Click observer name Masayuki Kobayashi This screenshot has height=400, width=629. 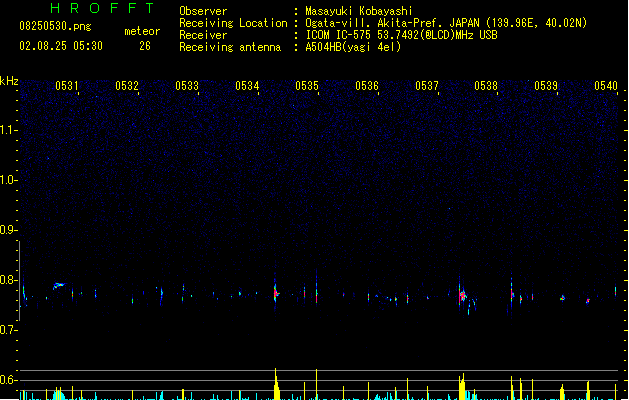pyautogui.click(x=359, y=11)
